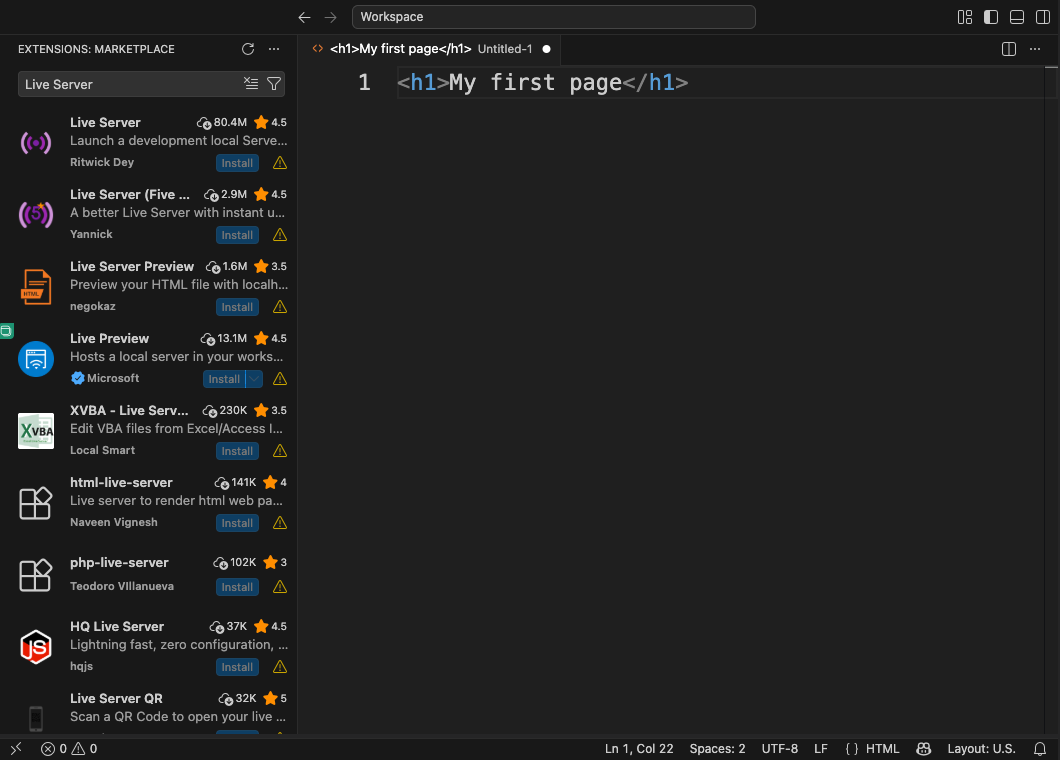Screen dimensions: 1060x760
Task: Install html-live-server by Naveen Vignesh
Action: pos(237,523)
